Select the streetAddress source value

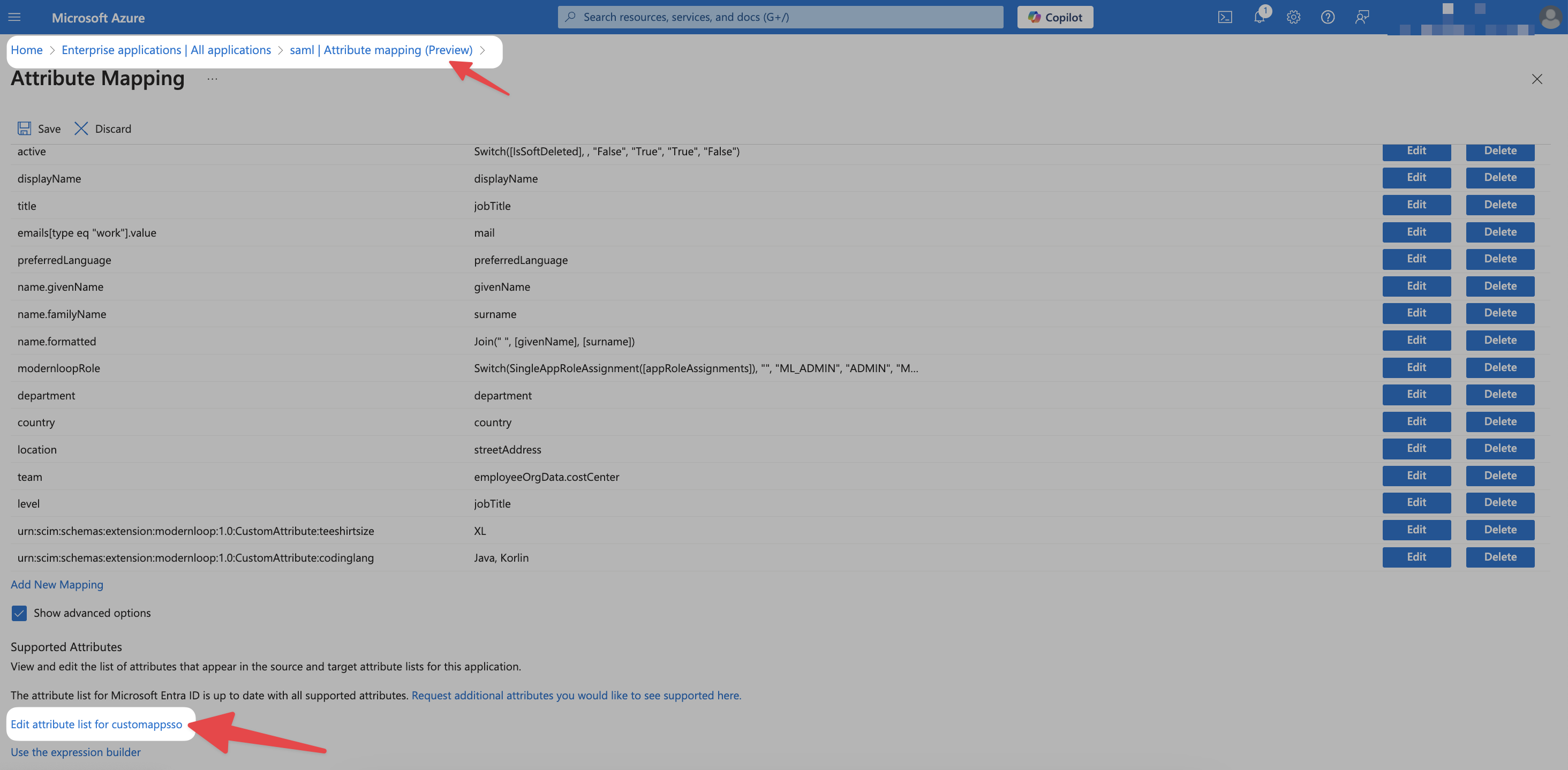click(x=507, y=450)
